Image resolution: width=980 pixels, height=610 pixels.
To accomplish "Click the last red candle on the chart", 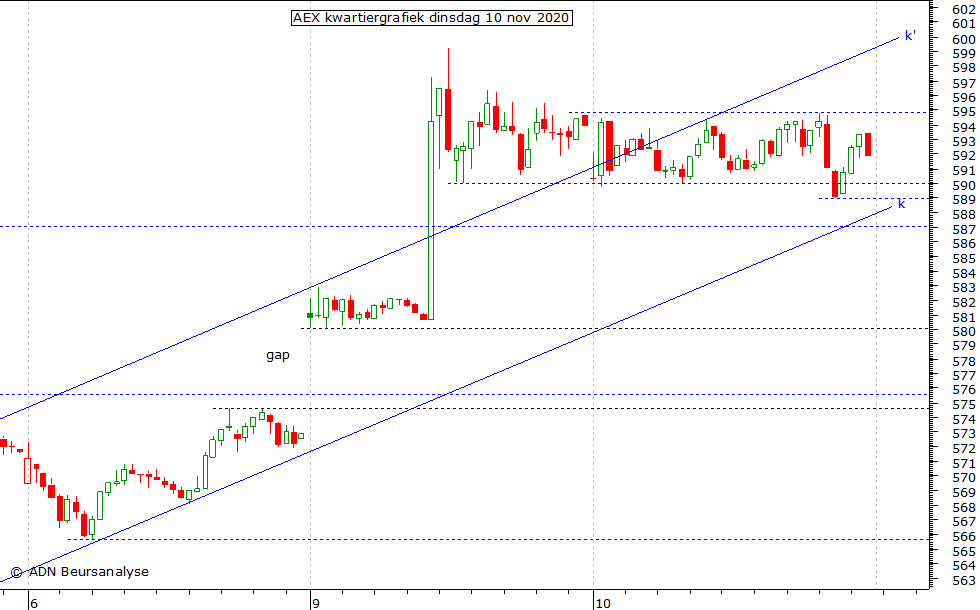I will pos(868,144).
